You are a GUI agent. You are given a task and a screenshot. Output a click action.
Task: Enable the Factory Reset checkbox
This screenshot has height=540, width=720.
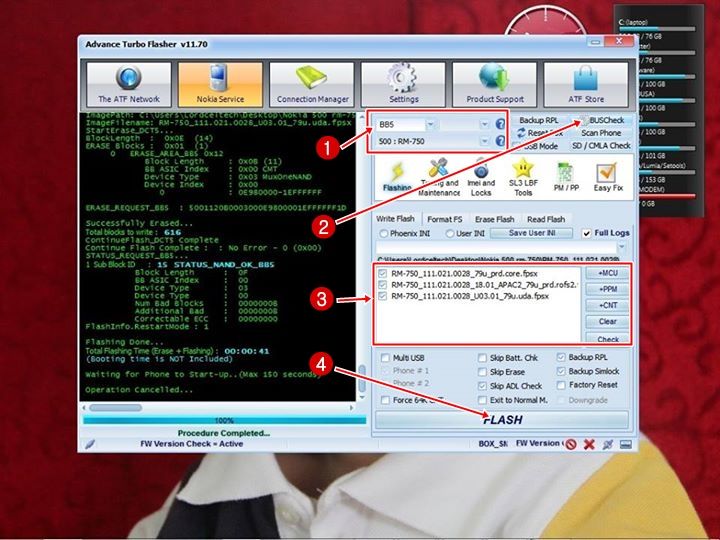coord(561,385)
